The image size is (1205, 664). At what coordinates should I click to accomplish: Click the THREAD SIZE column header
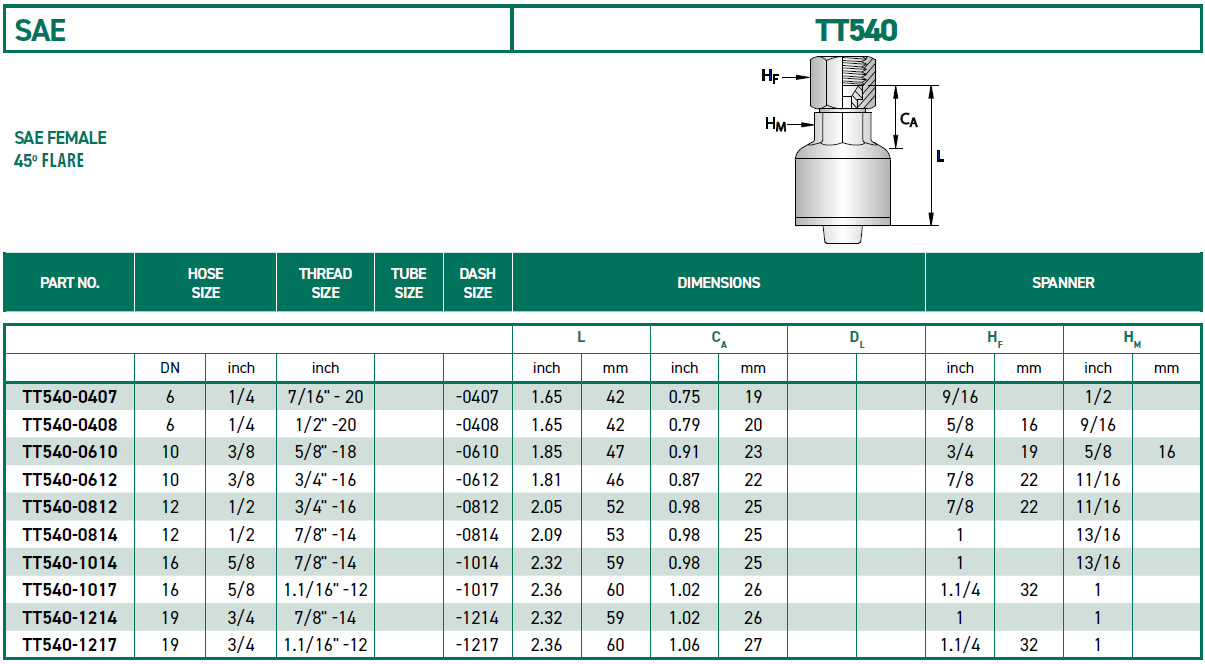point(326,283)
